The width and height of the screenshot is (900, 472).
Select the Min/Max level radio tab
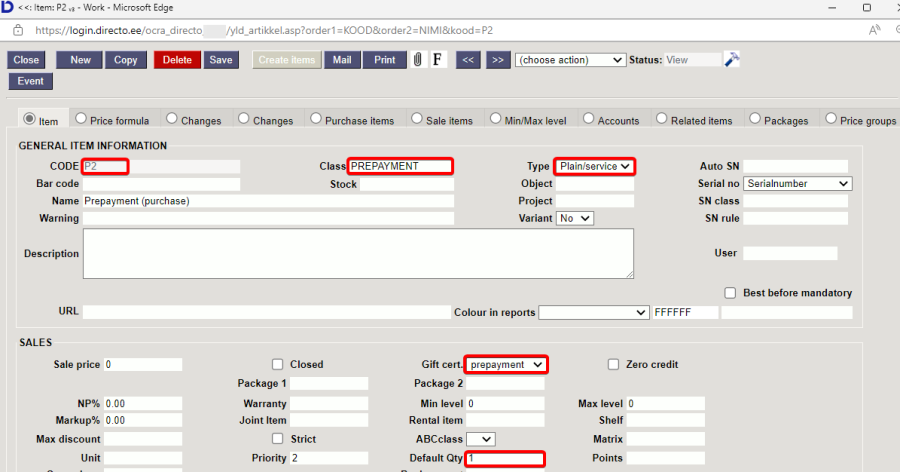495,118
